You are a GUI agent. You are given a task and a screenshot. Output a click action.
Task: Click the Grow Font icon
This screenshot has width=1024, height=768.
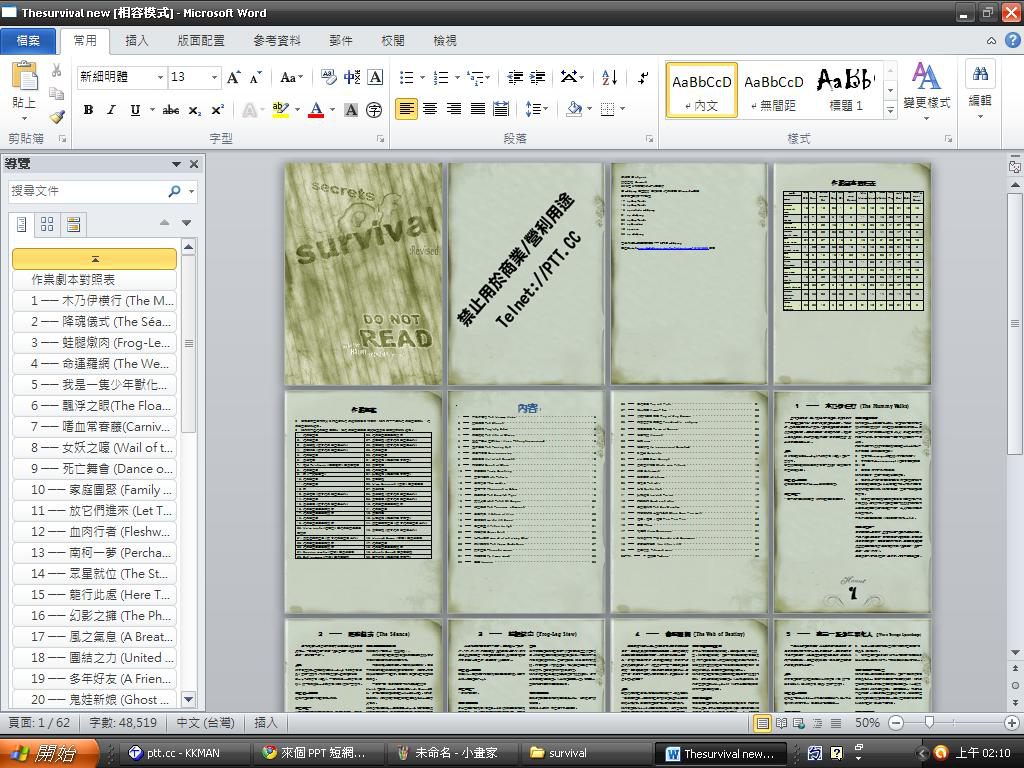tap(233, 78)
